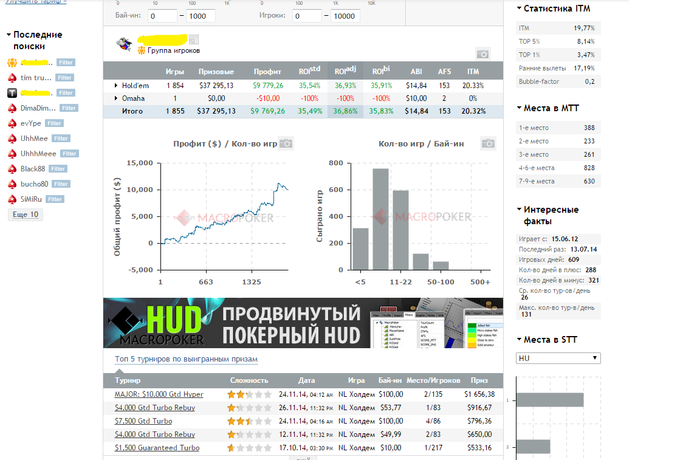
Task: Open the $7,500 Gtd Turbo tournament link
Action: (143, 421)
